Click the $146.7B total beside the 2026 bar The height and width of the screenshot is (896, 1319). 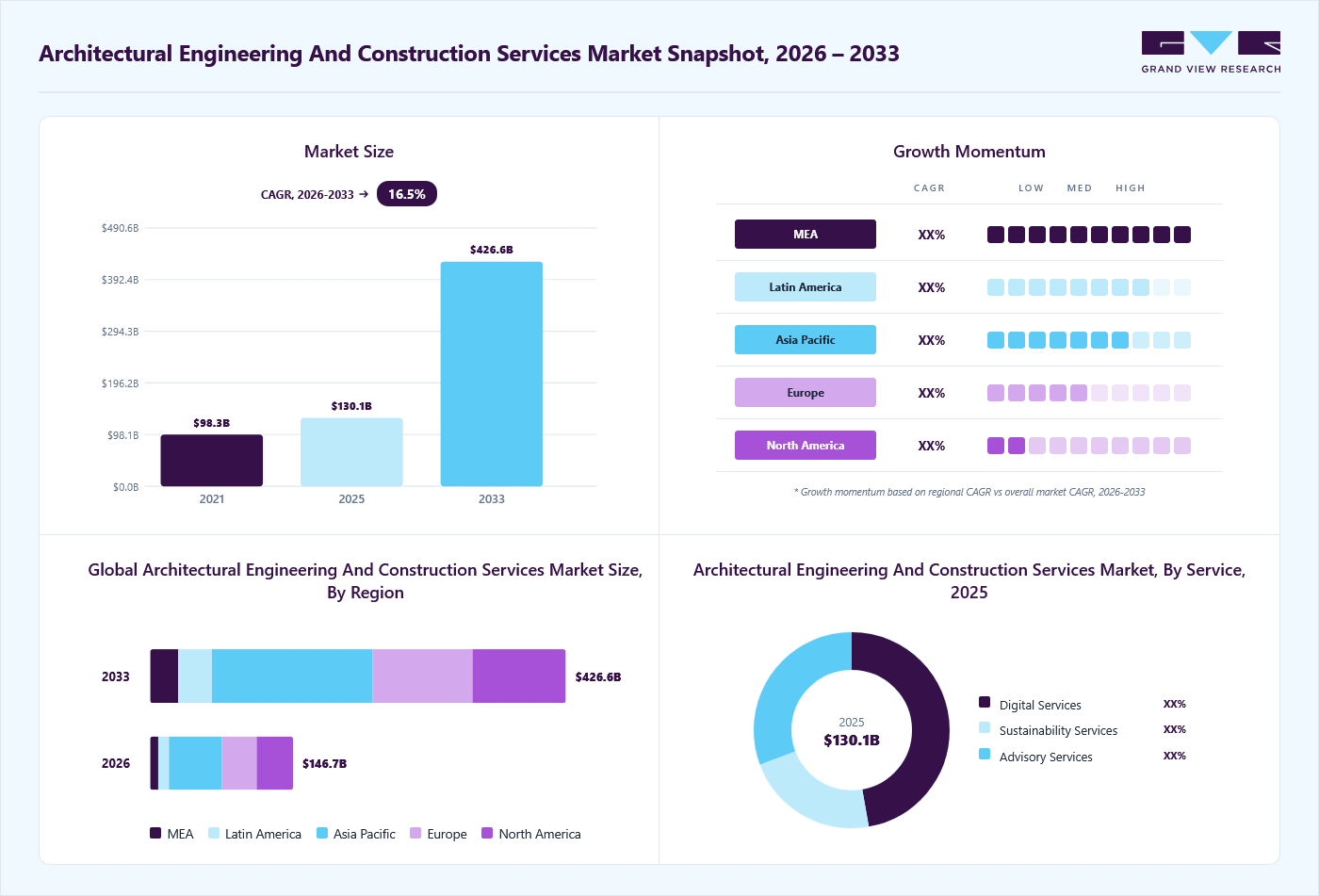pos(324,763)
